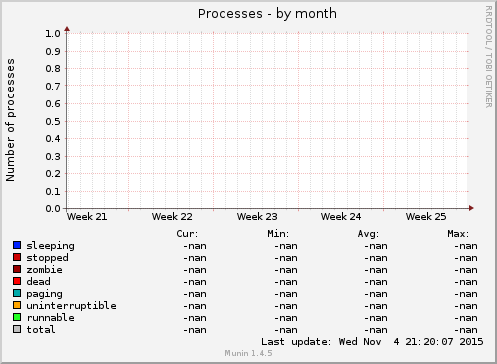Click the 'Week 23' axis label

pyautogui.click(x=257, y=217)
